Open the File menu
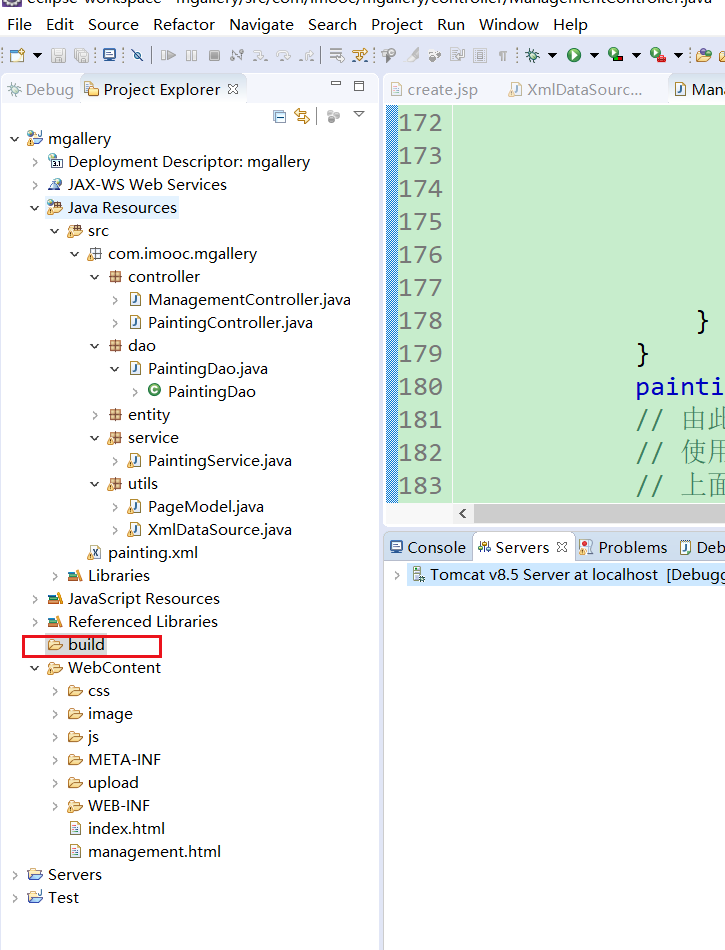Screen dimensions: 725x950 pyautogui.click(x=19, y=25)
